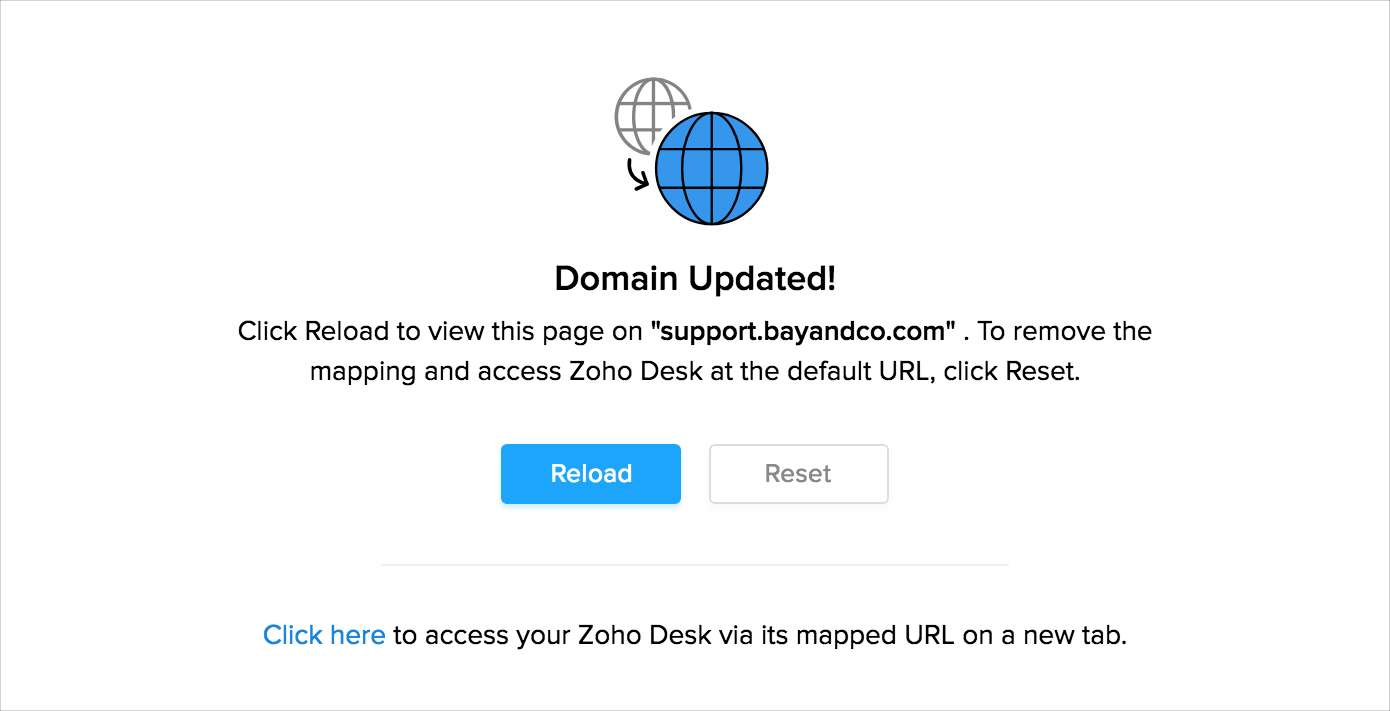Click the "Domain Updated!" heading
The height and width of the screenshot is (711, 1390).
[x=695, y=279]
